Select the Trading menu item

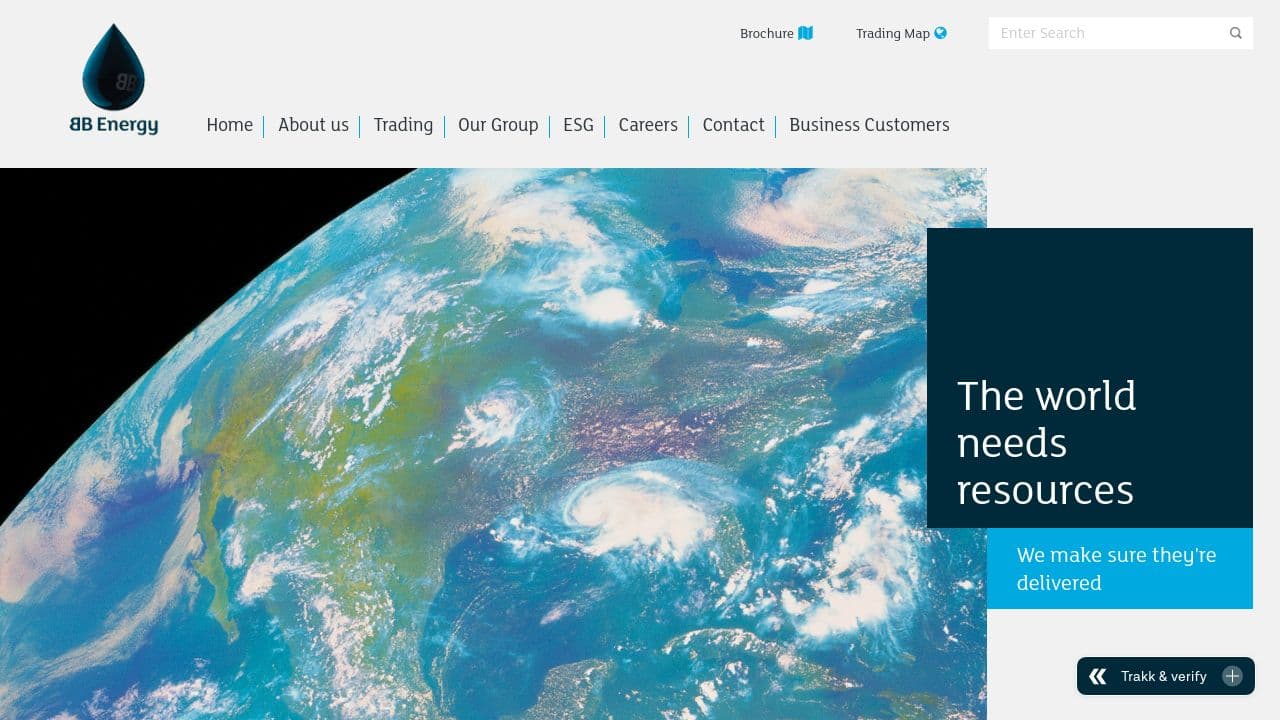pos(403,125)
